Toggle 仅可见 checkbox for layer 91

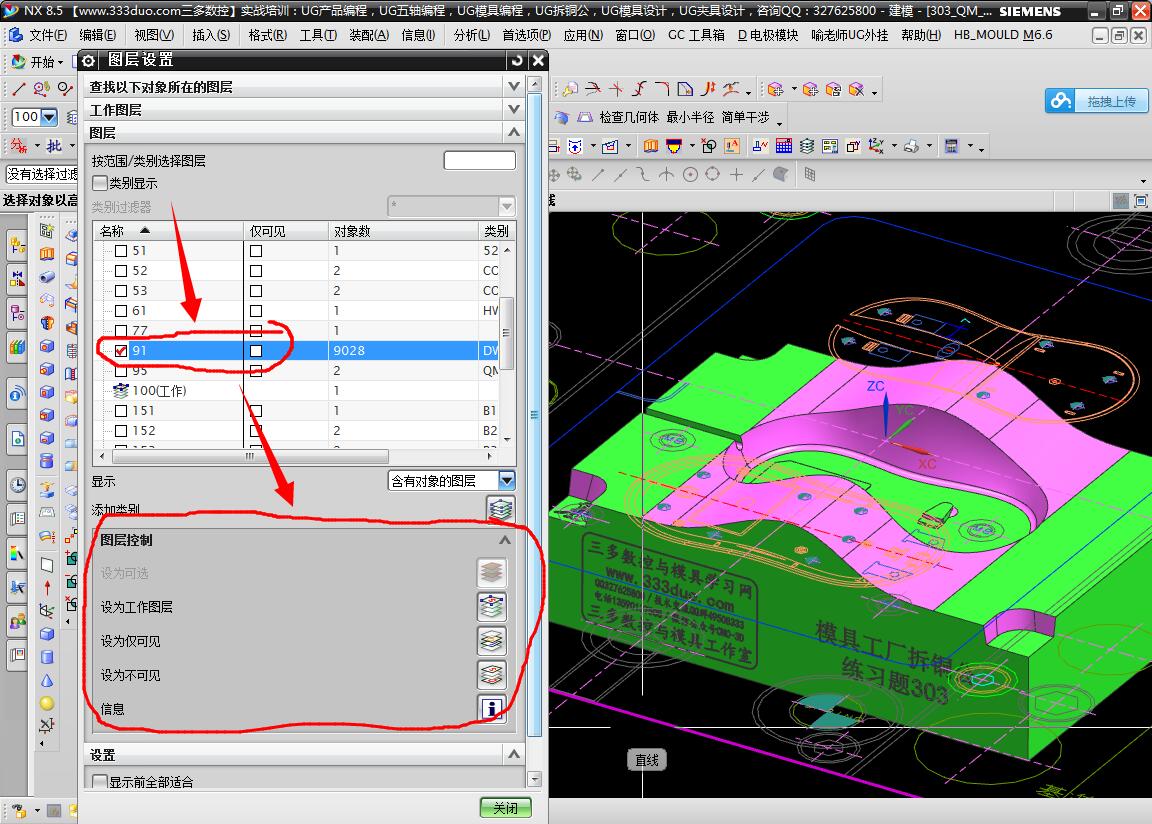(x=256, y=350)
